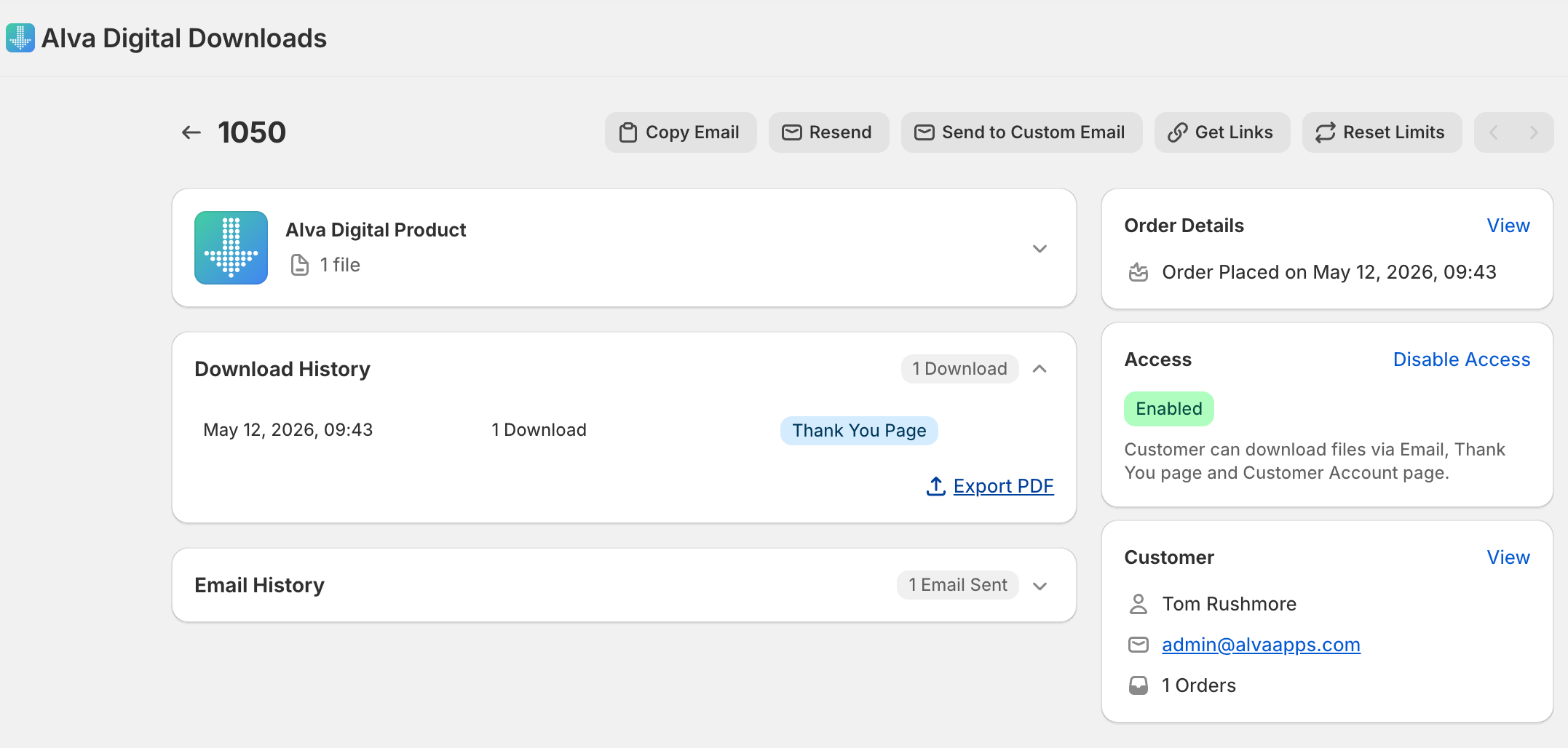Click the envelope icon beside customer email

tap(1139, 645)
